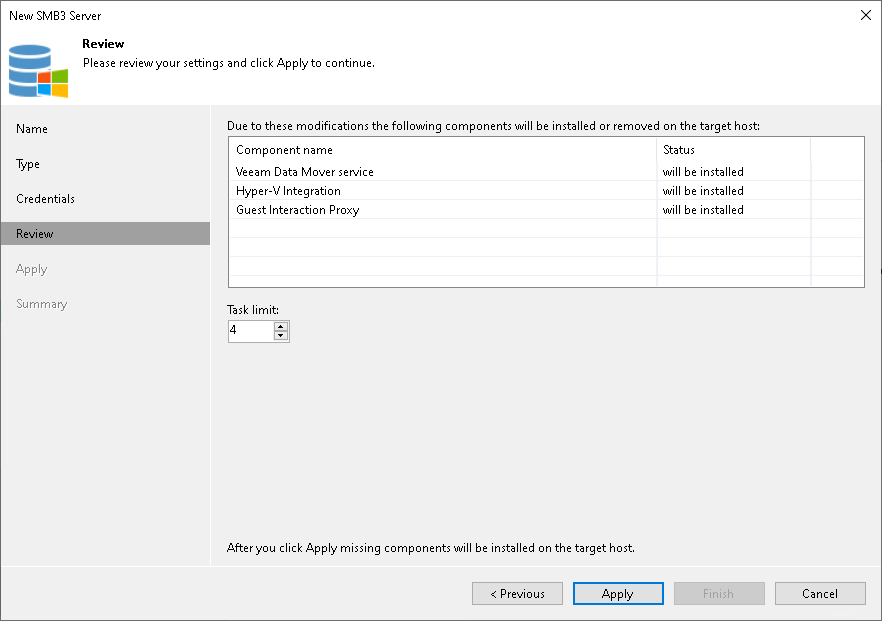The image size is (882, 621).
Task: Select the Veeam Data Mover service row
Action: tap(546, 172)
